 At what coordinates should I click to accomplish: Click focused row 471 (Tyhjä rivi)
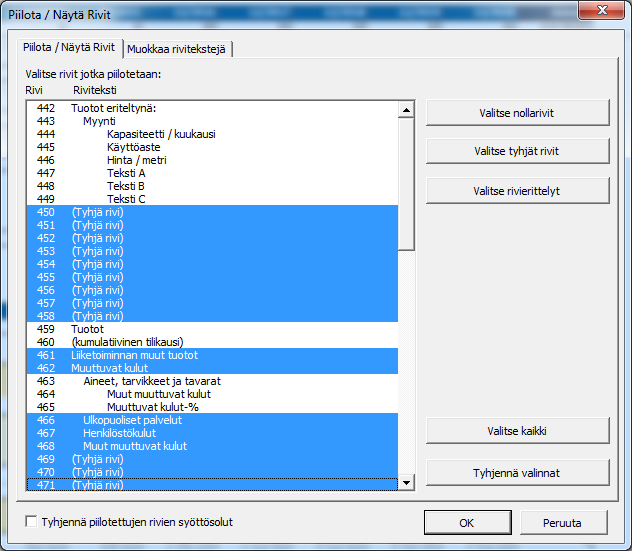click(x=212, y=484)
